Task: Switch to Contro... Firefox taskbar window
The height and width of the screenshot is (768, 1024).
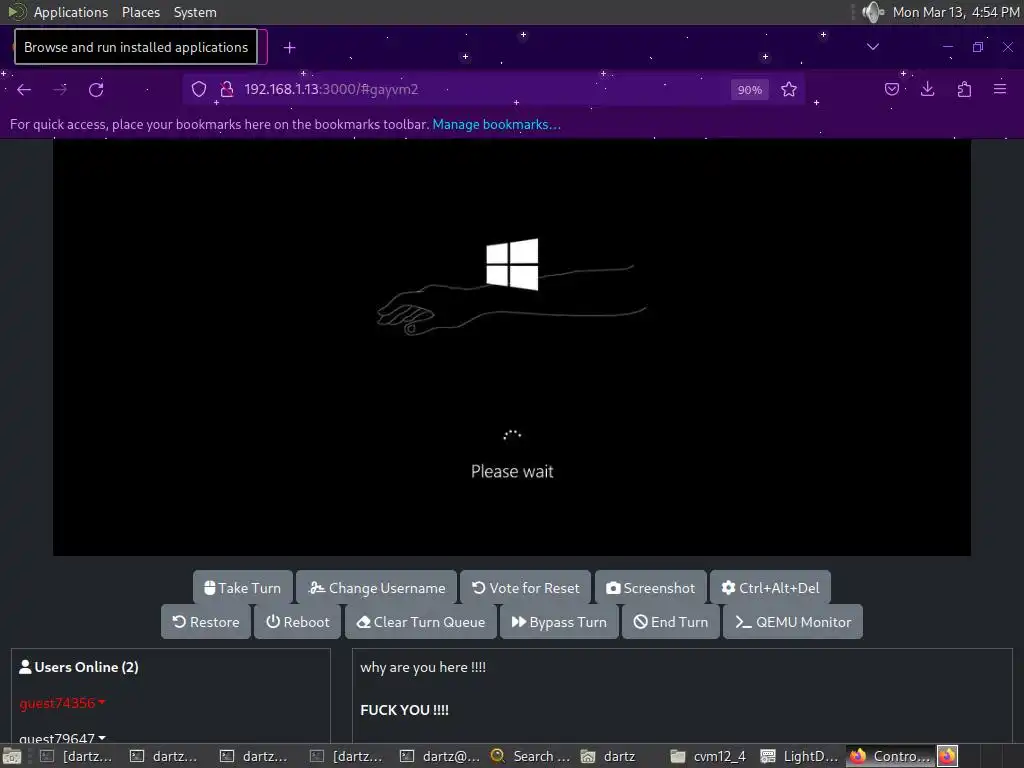Action: tap(891, 756)
